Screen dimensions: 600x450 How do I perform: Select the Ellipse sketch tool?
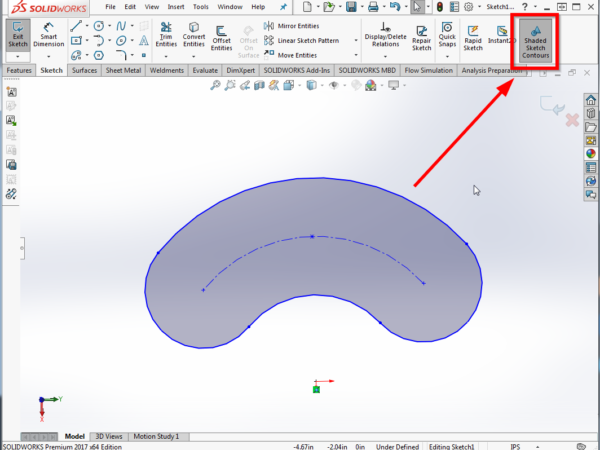coord(121,41)
